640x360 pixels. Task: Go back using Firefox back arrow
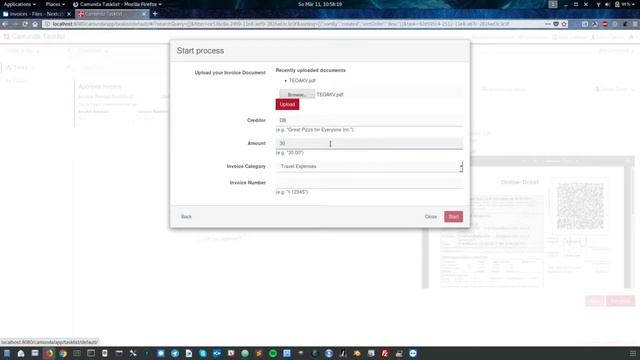[x=5, y=24]
